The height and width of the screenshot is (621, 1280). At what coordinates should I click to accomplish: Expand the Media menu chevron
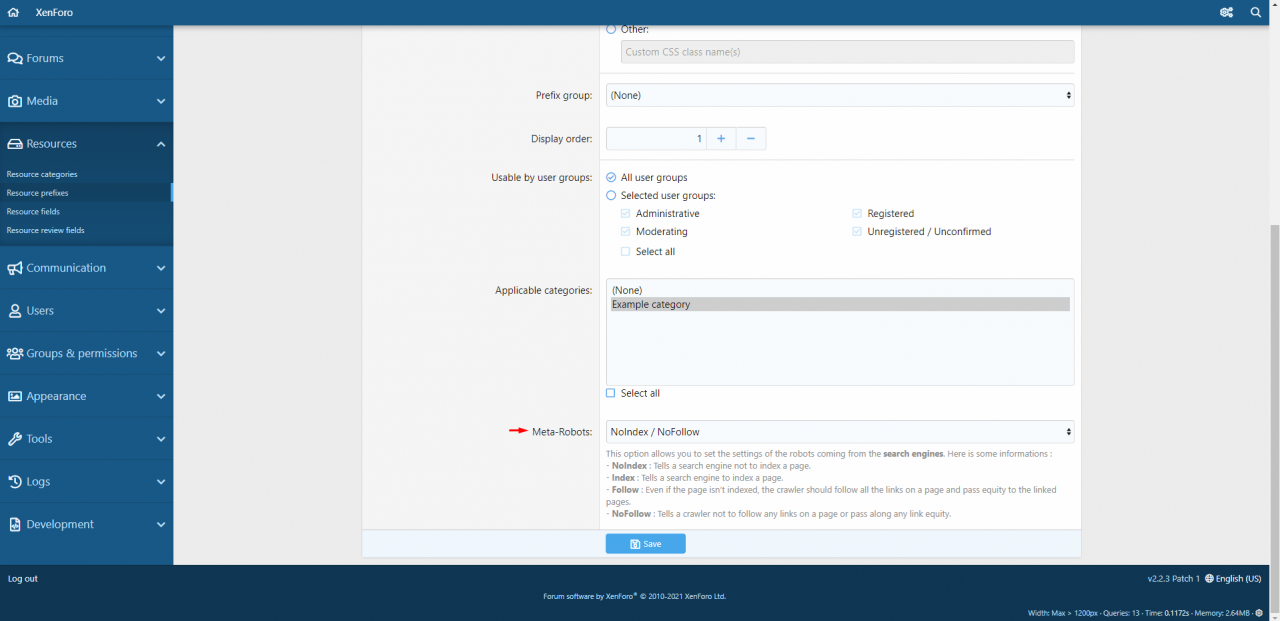click(x=161, y=101)
